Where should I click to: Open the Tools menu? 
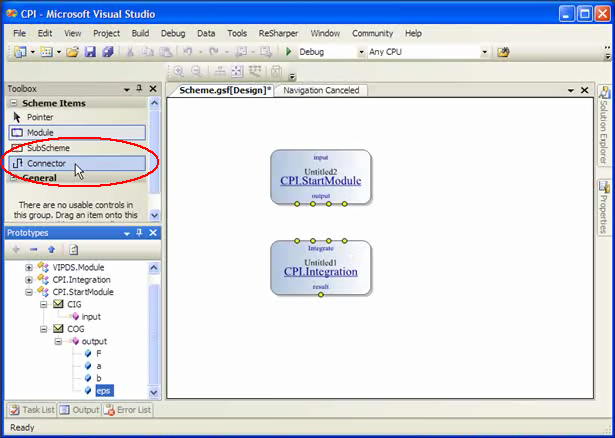pos(237,33)
